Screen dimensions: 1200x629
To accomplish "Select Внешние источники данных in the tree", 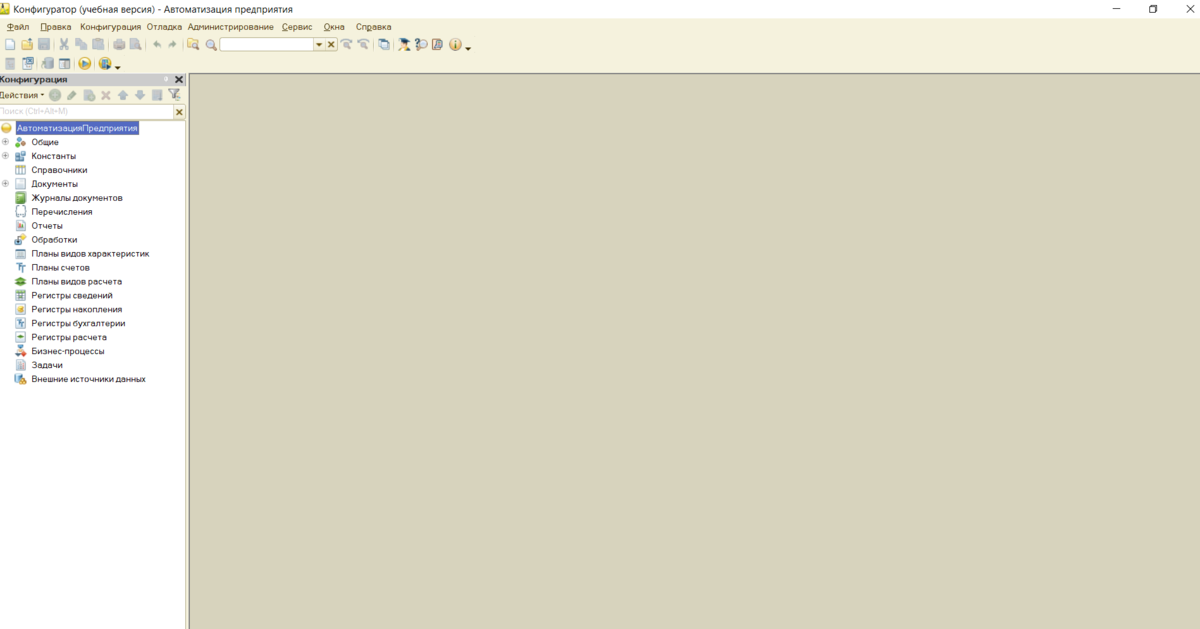I will (88, 379).
